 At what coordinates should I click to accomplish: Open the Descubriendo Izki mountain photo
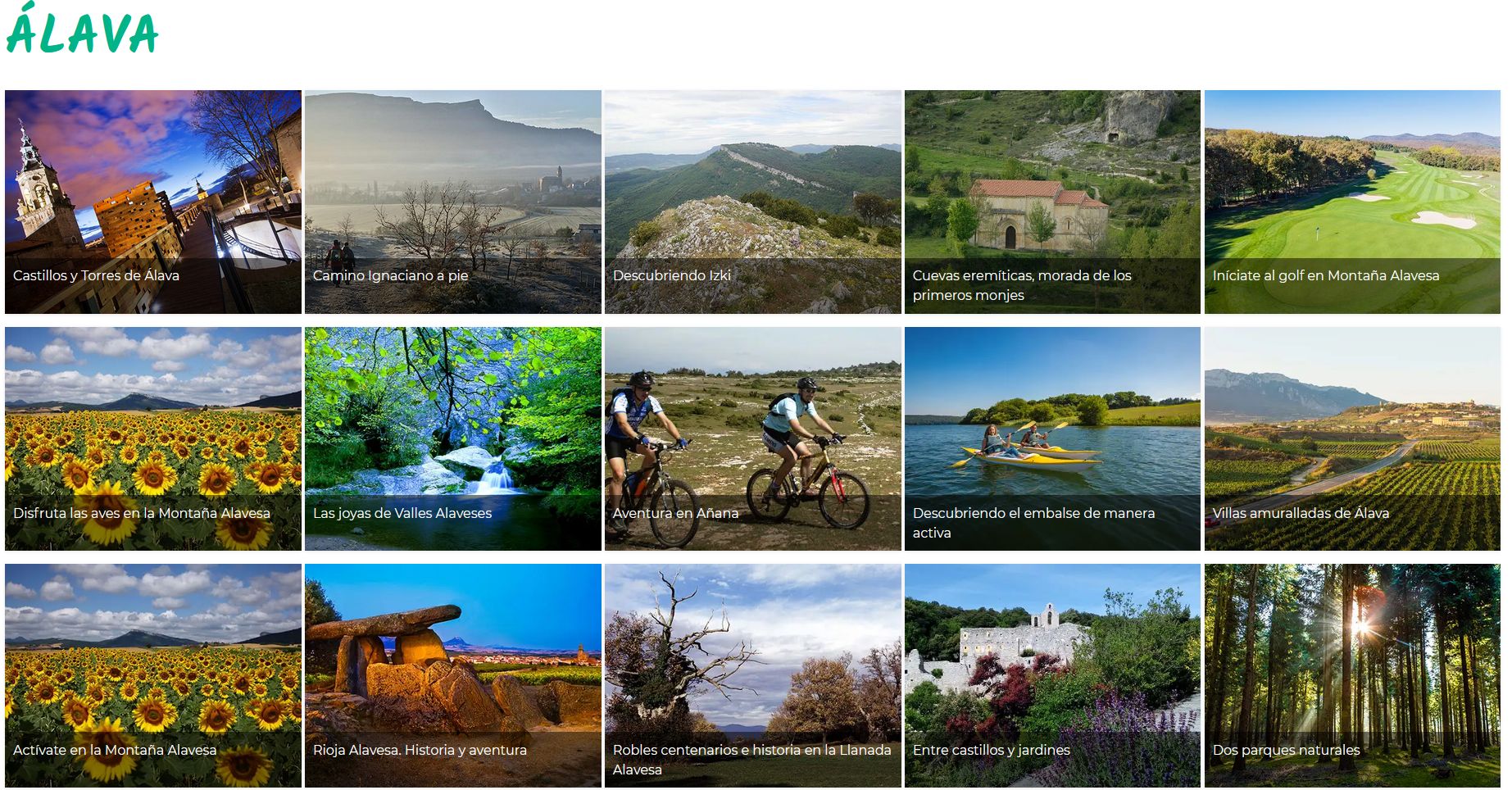click(753, 202)
